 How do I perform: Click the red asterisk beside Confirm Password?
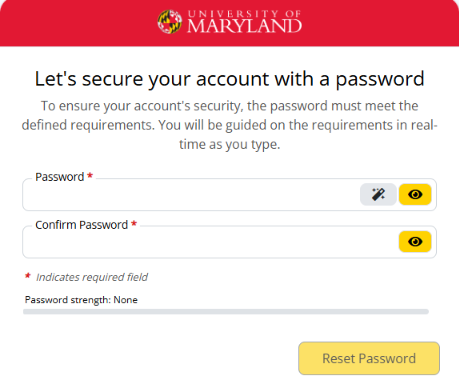(134, 223)
